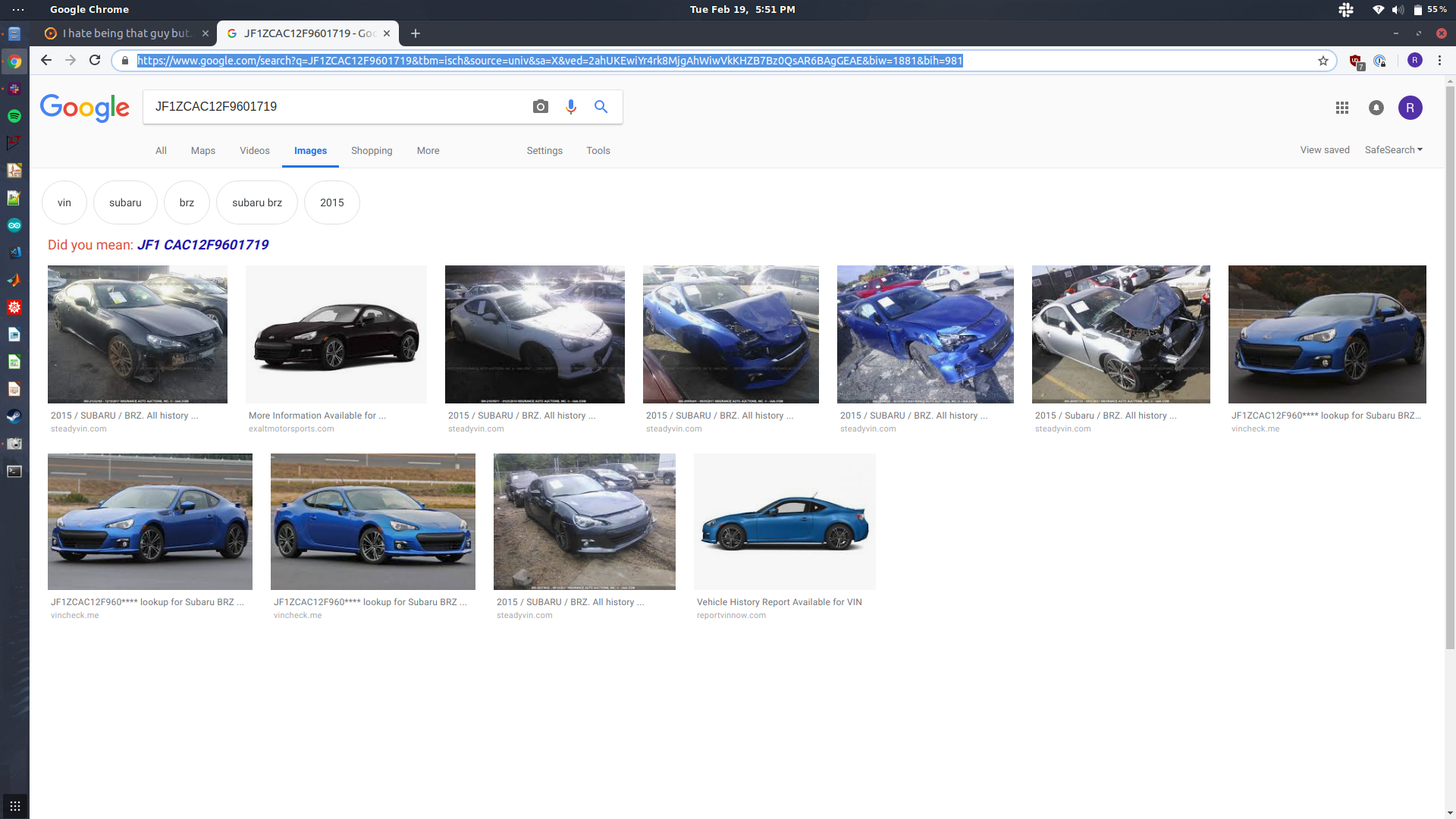Click the browser back arrow
Screen dimensions: 1456x819
tap(46, 60)
